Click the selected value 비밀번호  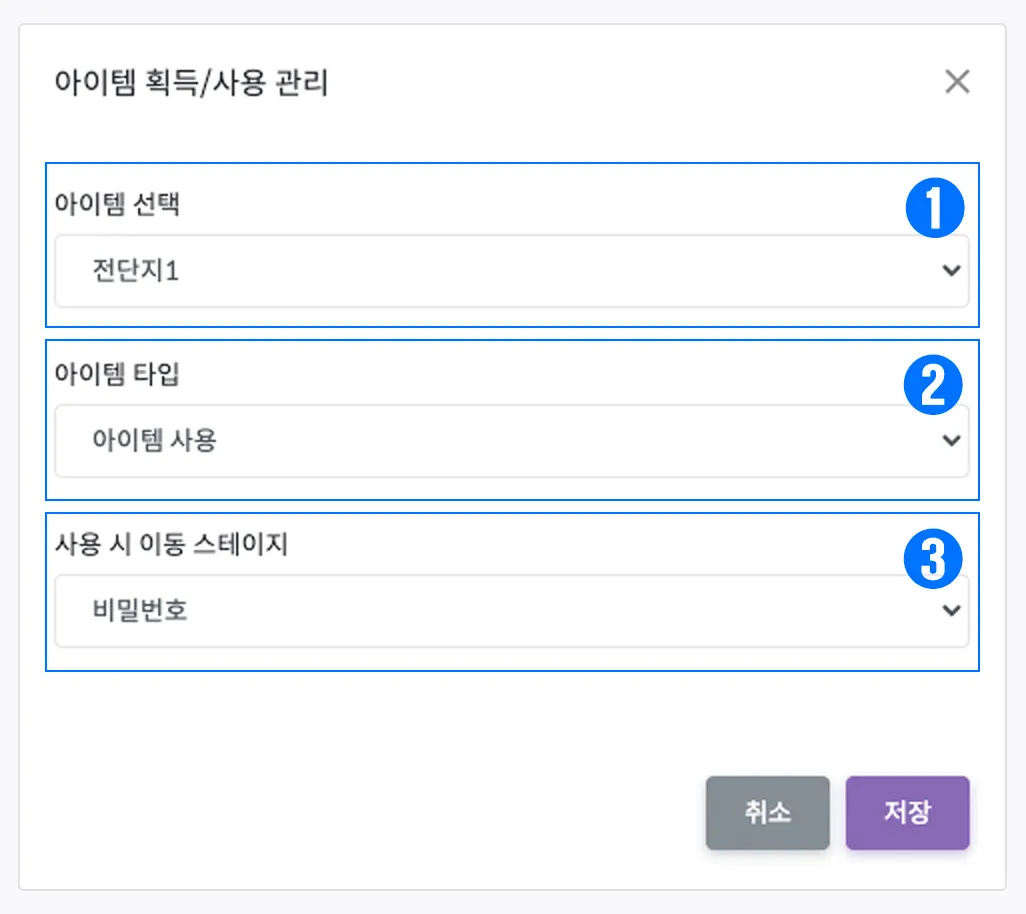point(140,611)
